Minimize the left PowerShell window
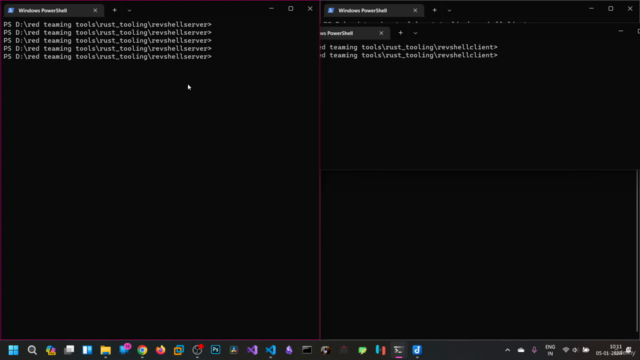The width and height of the screenshot is (640, 360). [x=271, y=9]
